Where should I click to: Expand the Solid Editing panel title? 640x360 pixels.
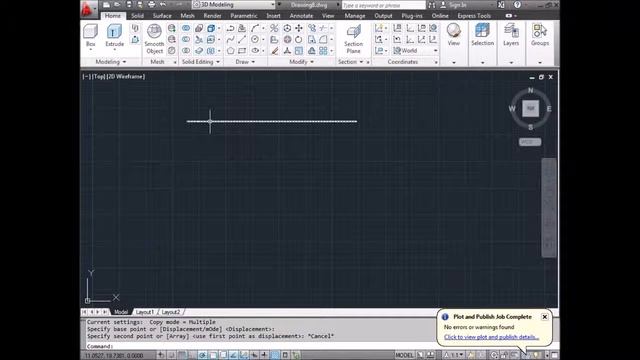click(201, 62)
